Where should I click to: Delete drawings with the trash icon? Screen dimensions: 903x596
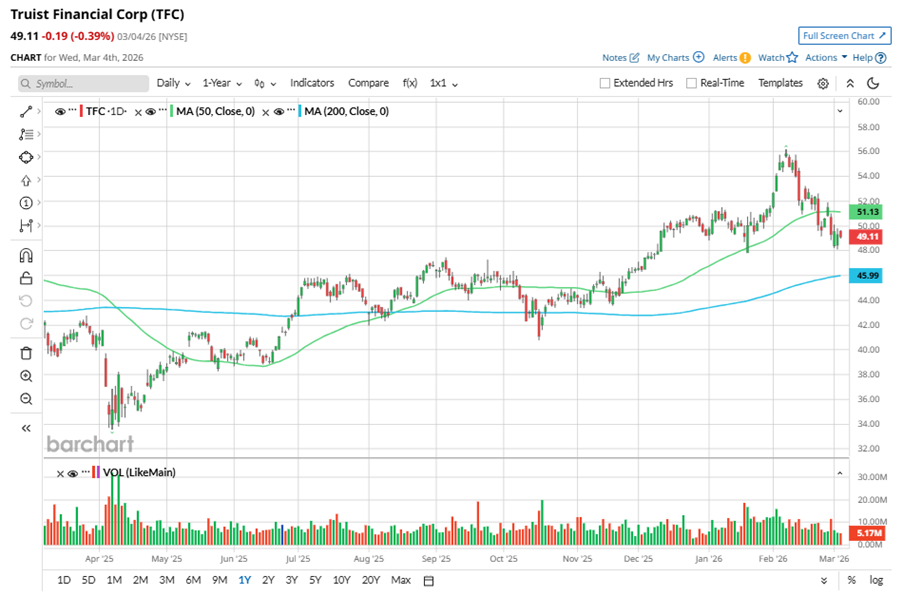(x=26, y=352)
